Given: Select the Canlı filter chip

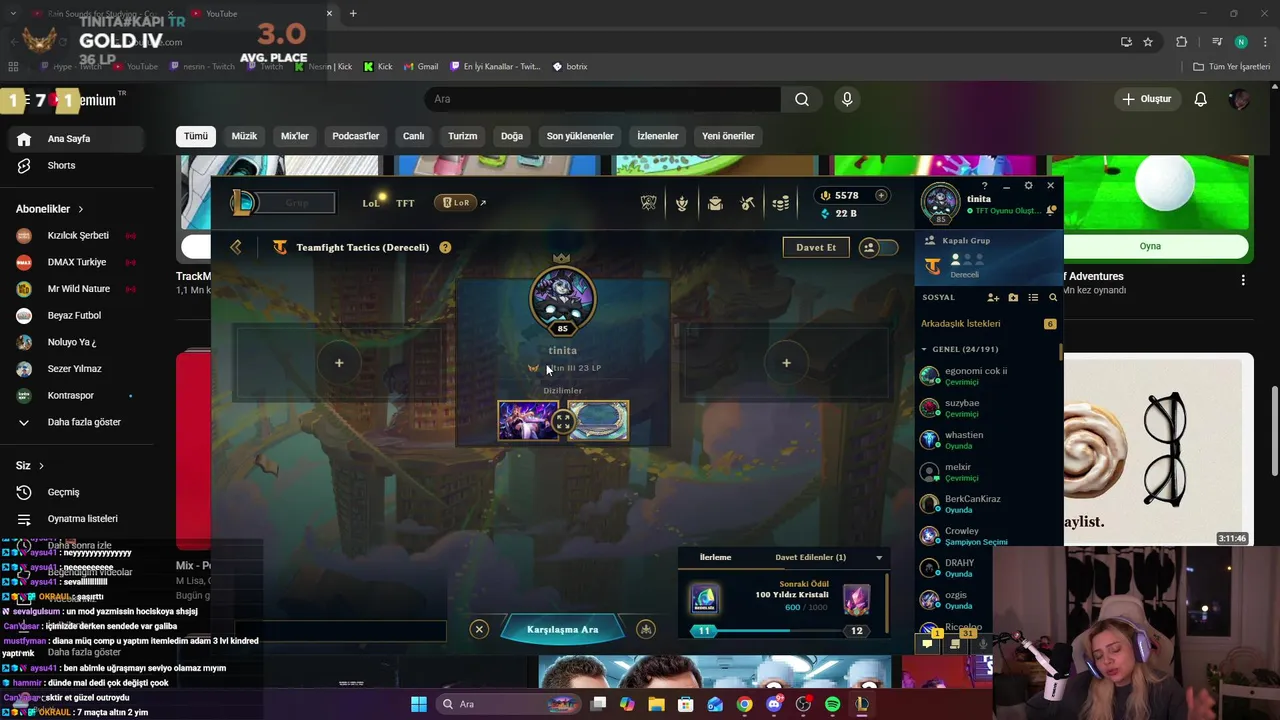Looking at the screenshot, I should [x=413, y=136].
